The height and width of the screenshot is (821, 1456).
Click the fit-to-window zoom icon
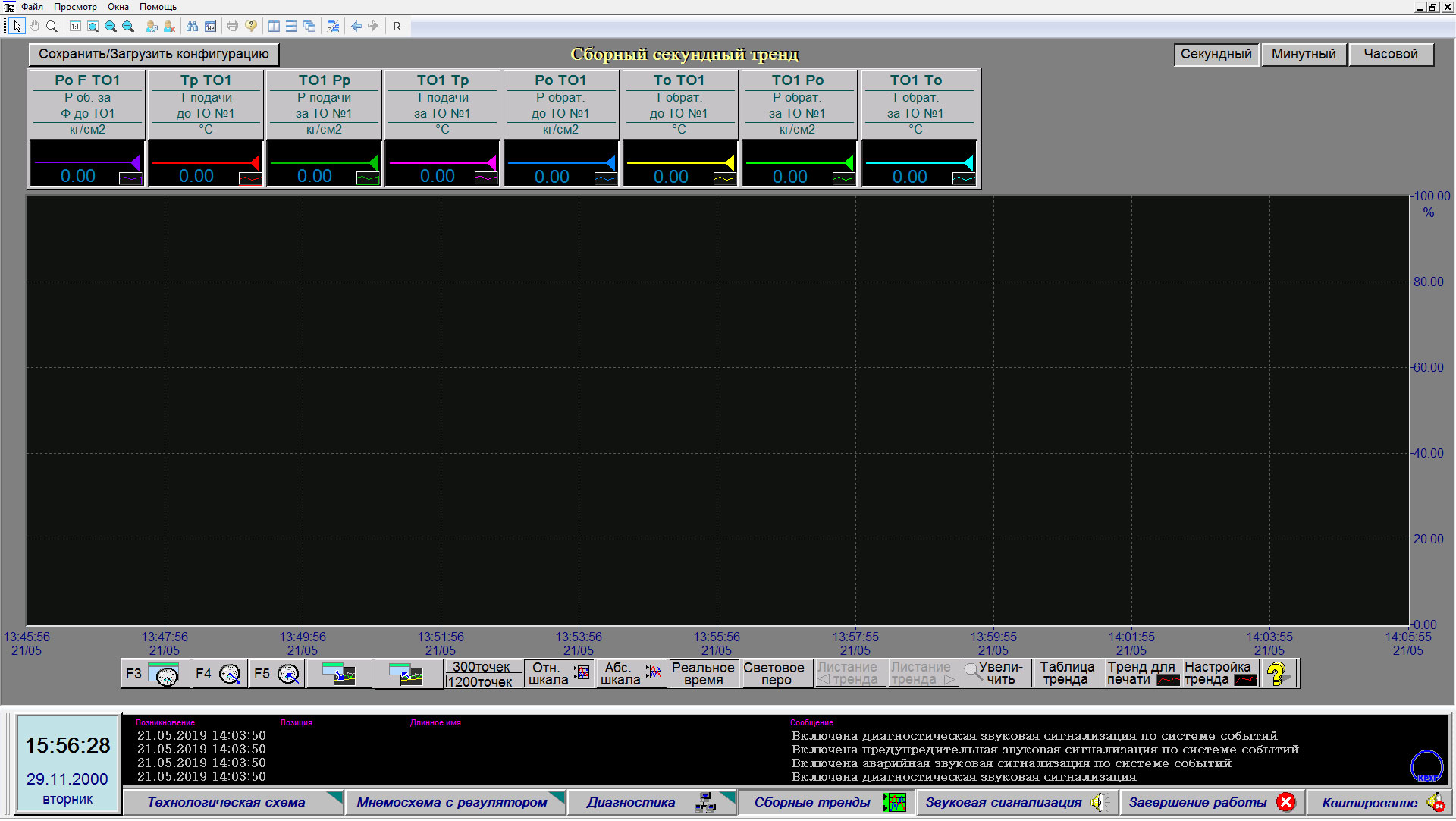[x=93, y=26]
